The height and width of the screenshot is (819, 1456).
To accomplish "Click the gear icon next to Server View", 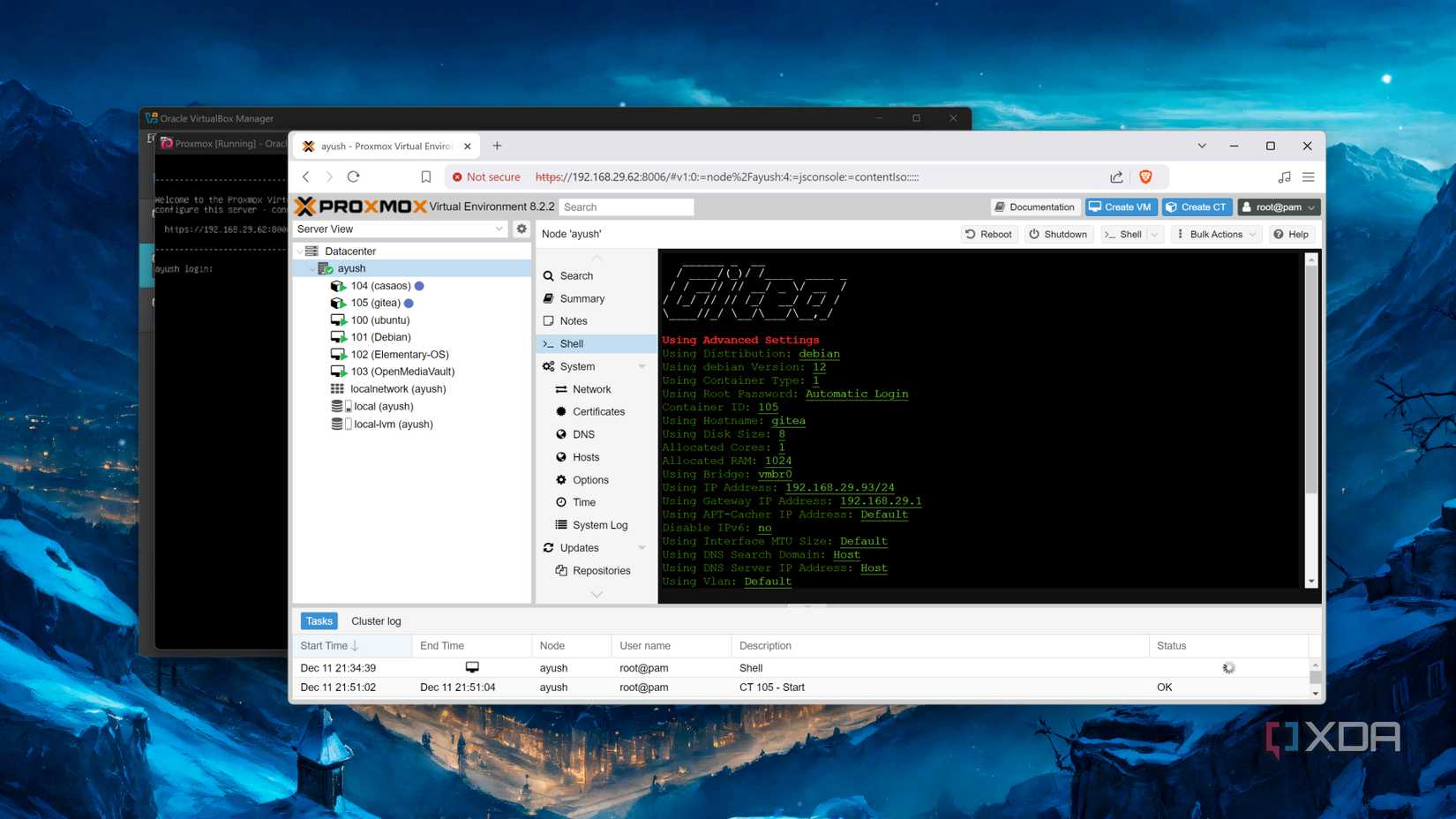I will pos(522,229).
